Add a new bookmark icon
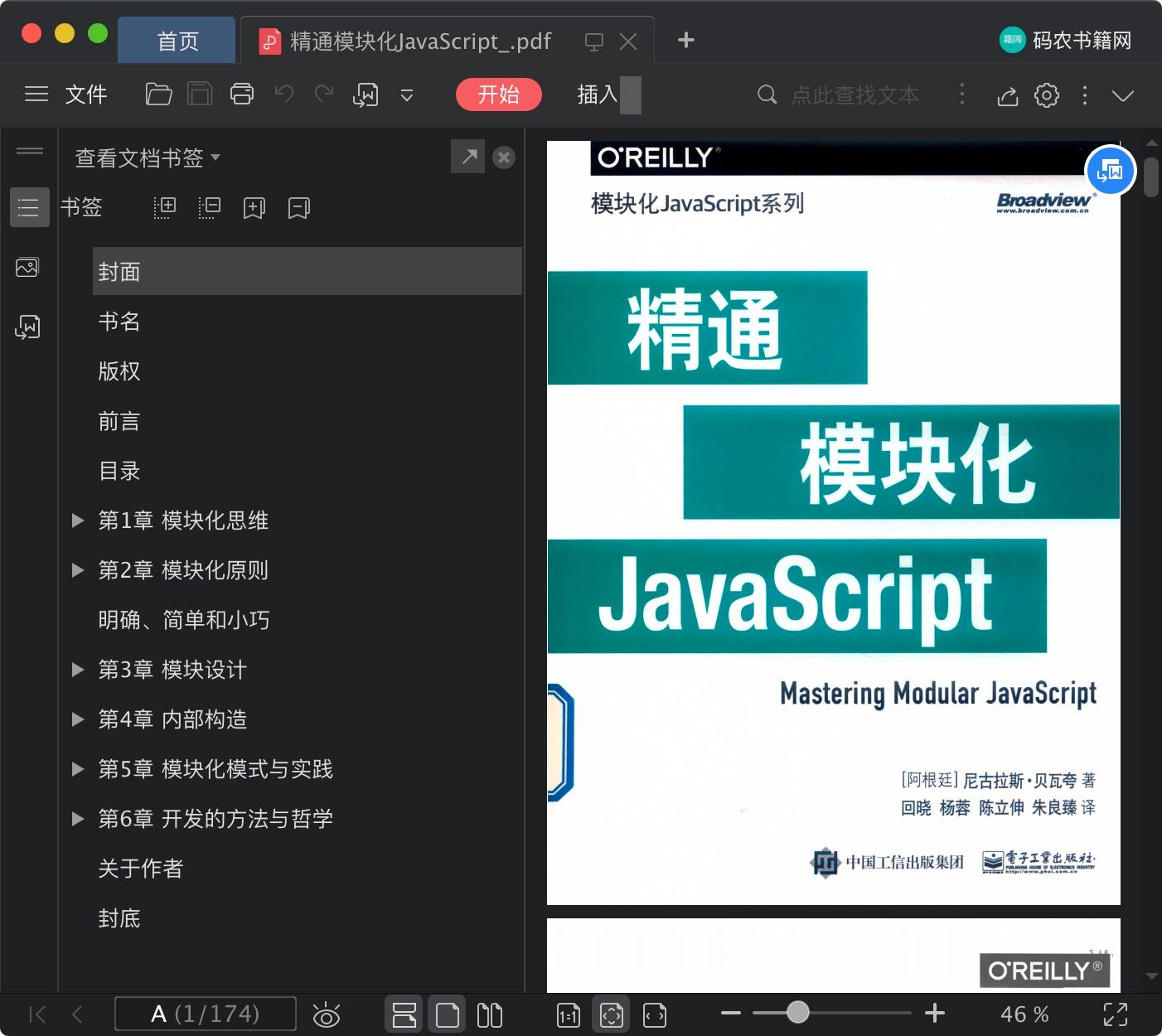 pyautogui.click(x=254, y=208)
